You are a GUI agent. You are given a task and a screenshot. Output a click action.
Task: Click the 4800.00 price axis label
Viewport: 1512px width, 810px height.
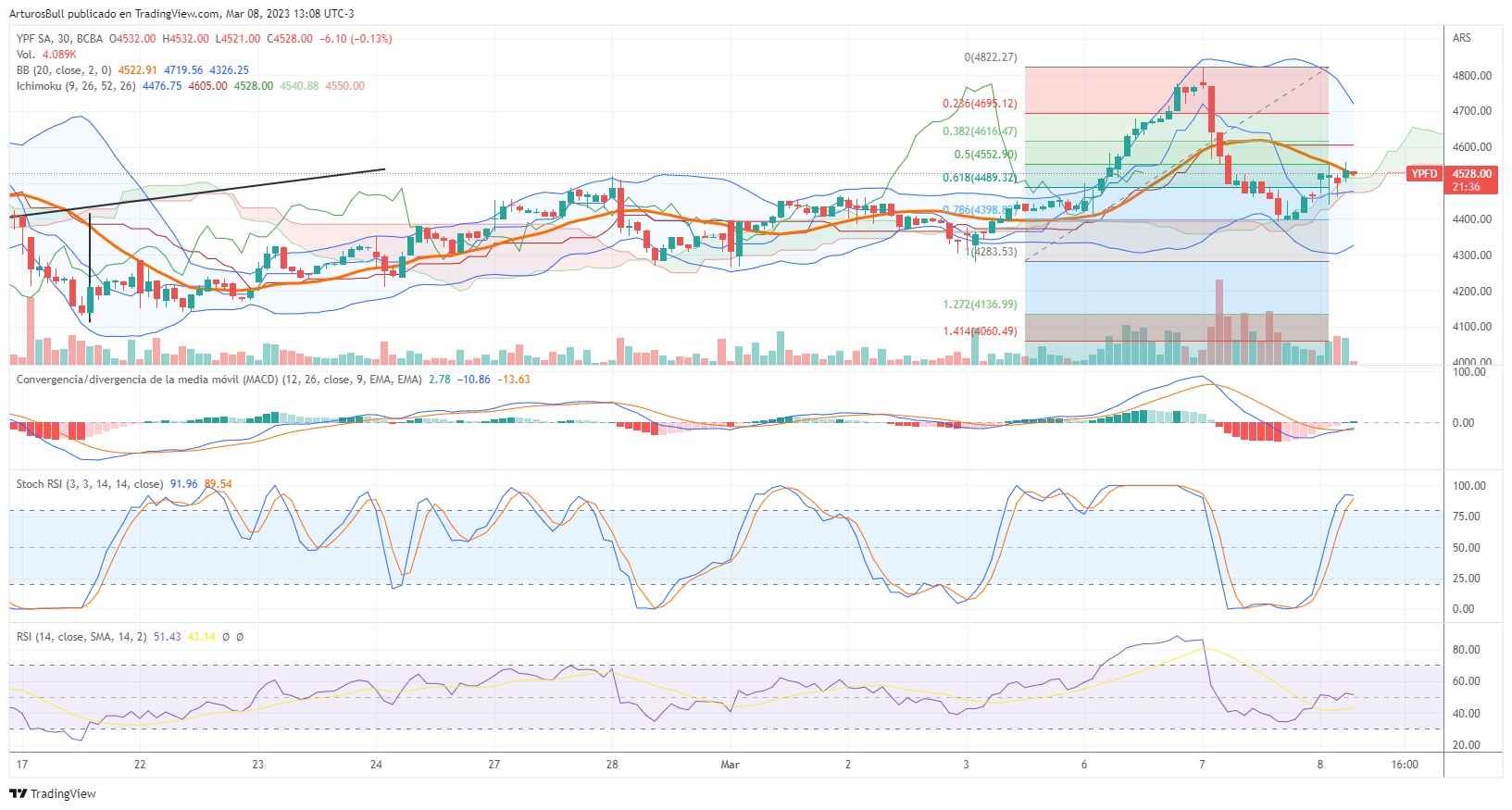pos(1472,76)
